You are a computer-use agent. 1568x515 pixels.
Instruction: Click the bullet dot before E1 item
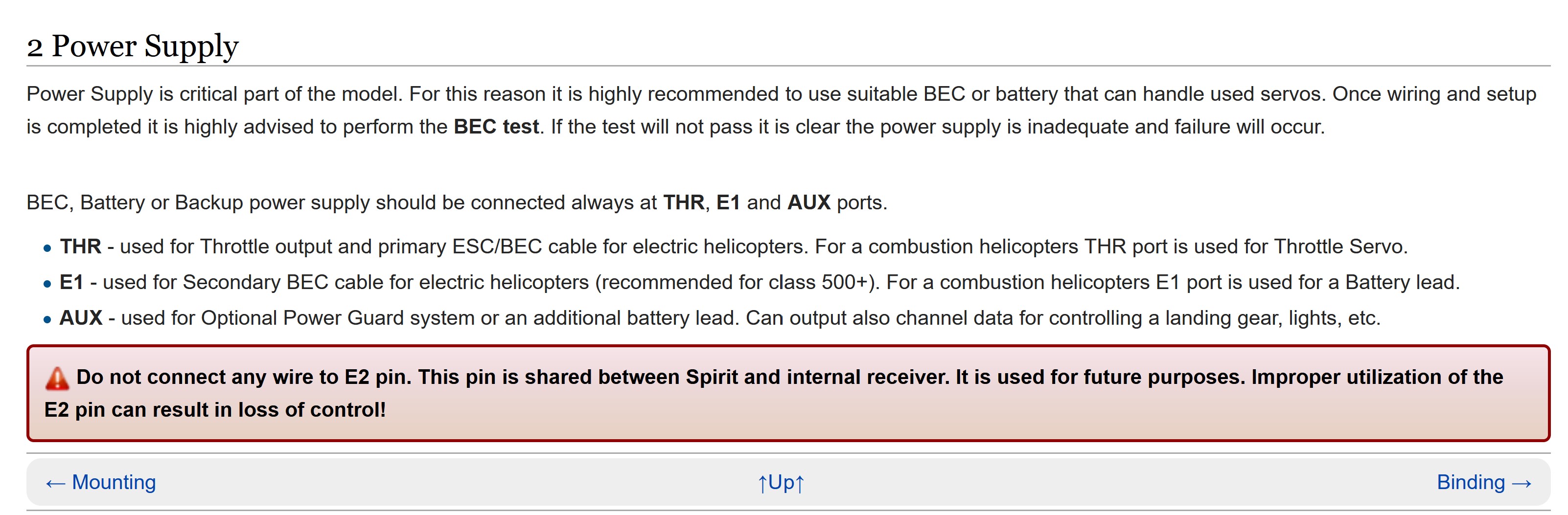[x=47, y=284]
